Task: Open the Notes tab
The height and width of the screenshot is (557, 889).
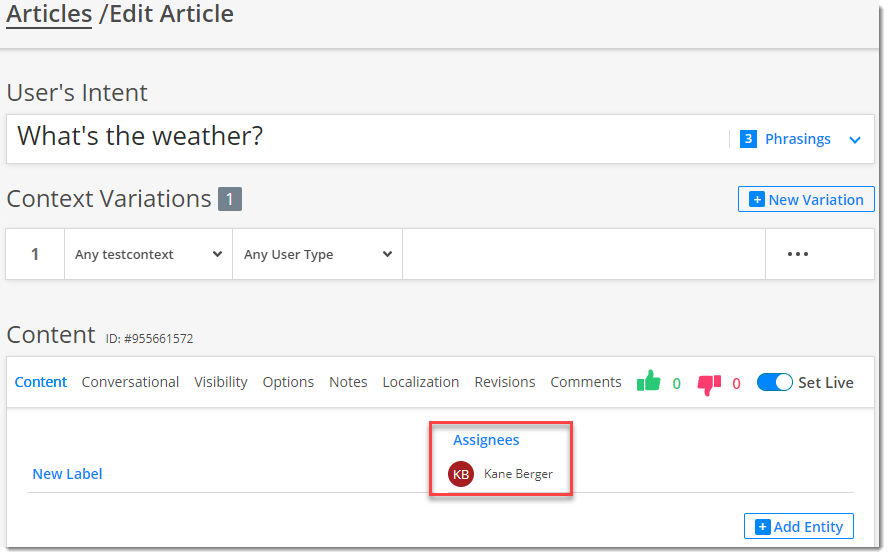Action: pos(348,382)
